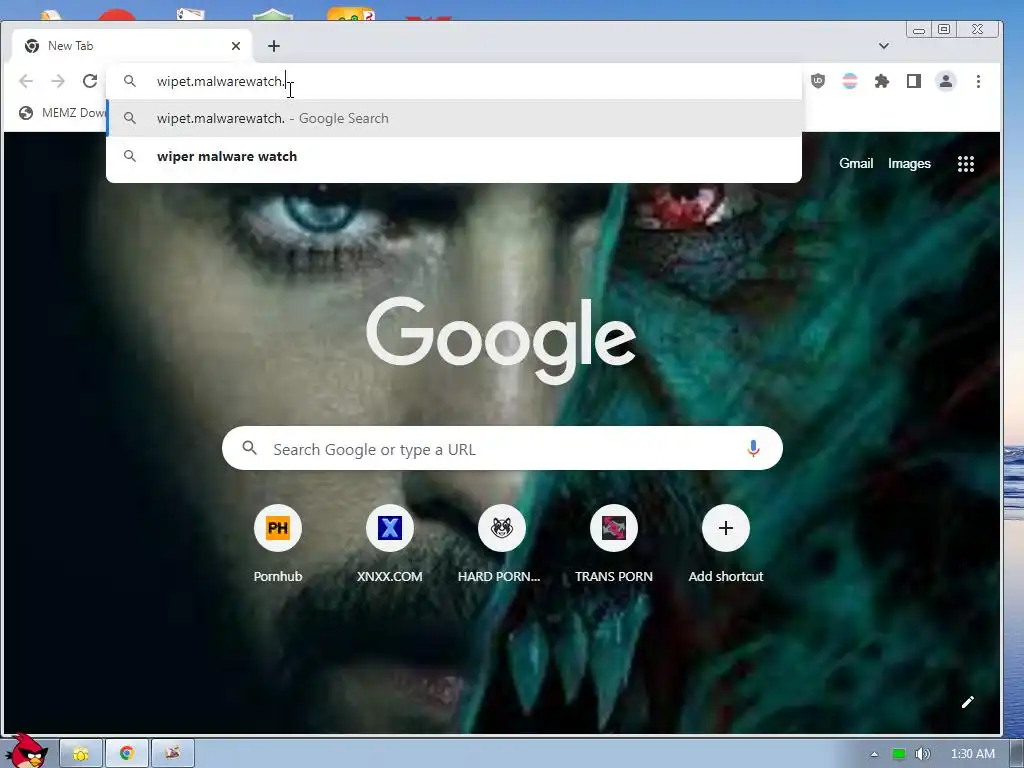Screen dimensions: 1024x768
Task: Switch to Chrome in the taskbar
Action: (127, 754)
